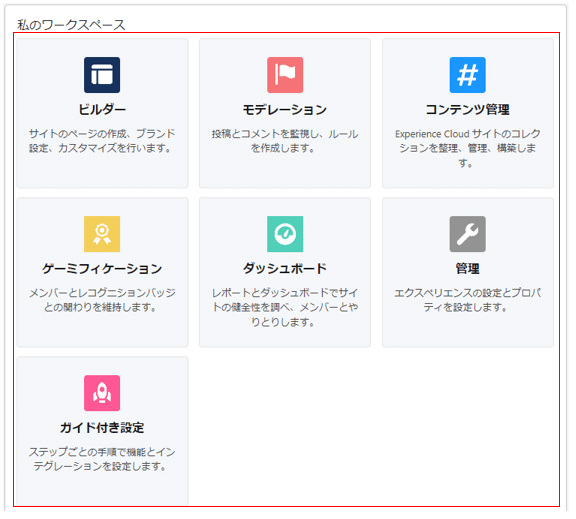
Task: Select the hashtag Content Management icon
Action: (468, 75)
